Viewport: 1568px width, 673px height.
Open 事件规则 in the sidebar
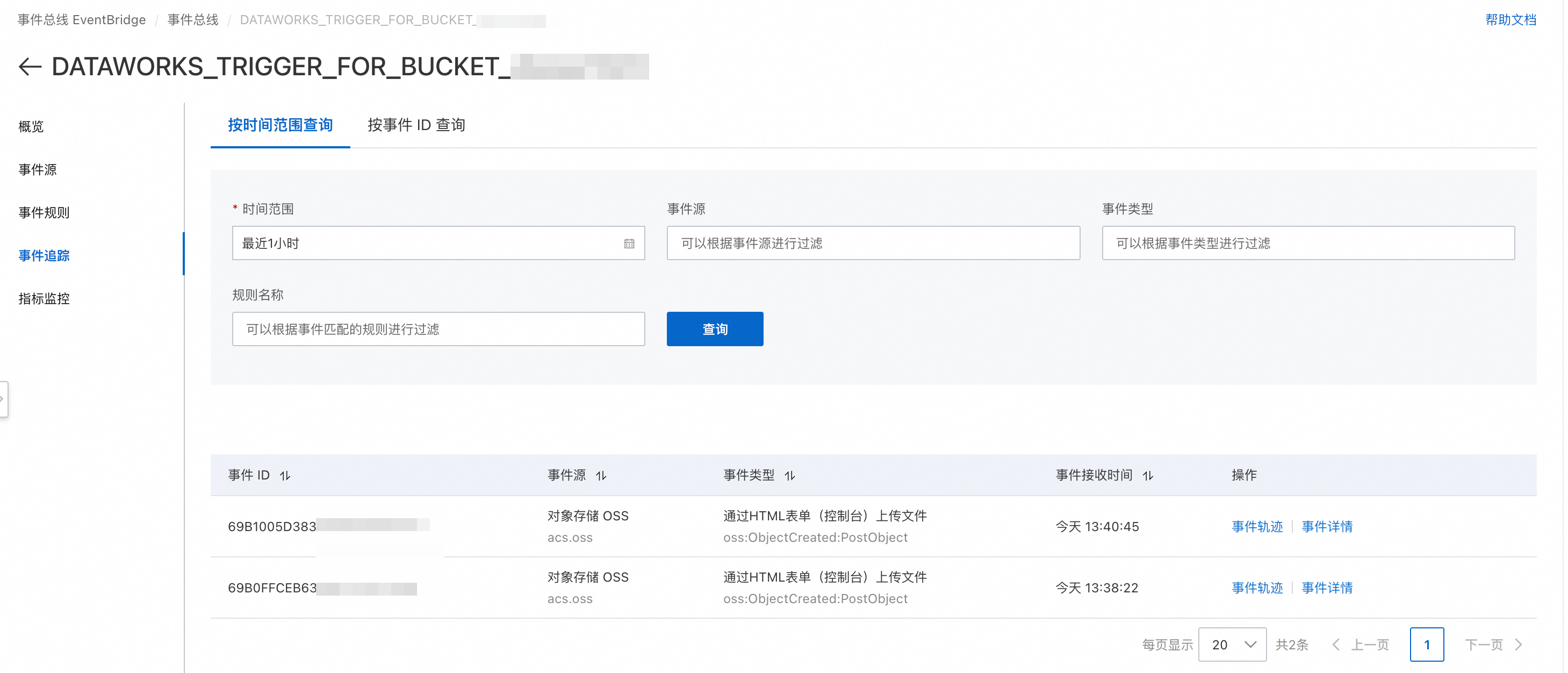tap(44, 212)
